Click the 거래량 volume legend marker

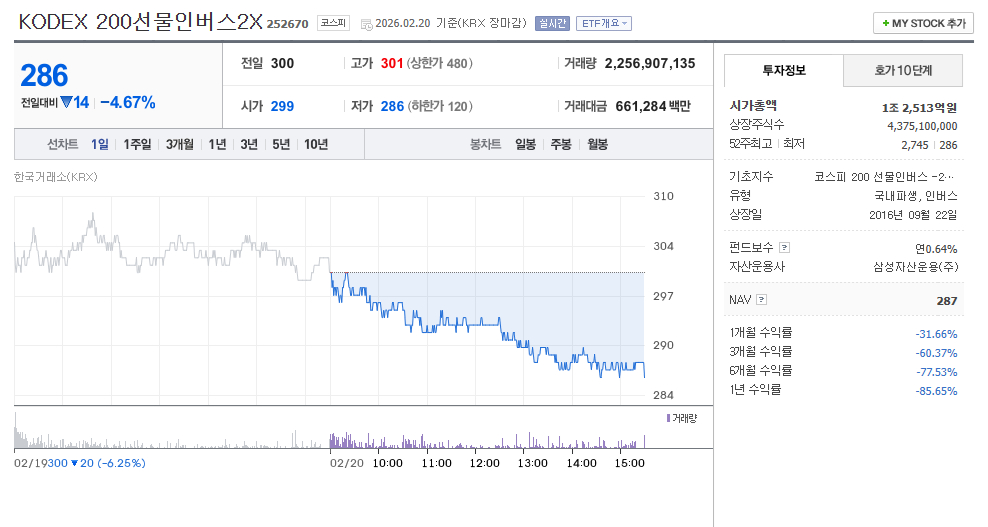pos(668,417)
